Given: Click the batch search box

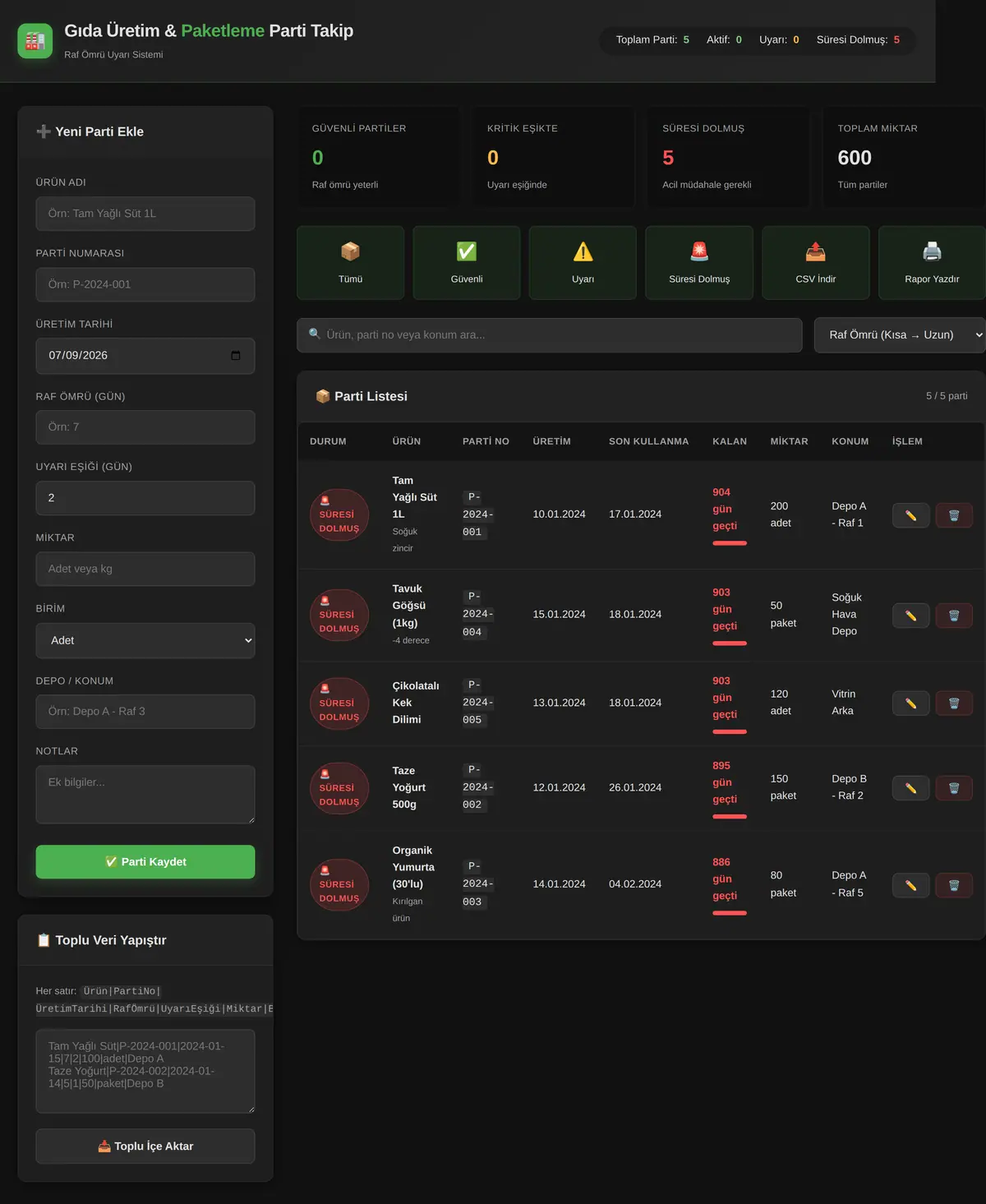Looking at the screenshot, I should (x=550, y=335).
